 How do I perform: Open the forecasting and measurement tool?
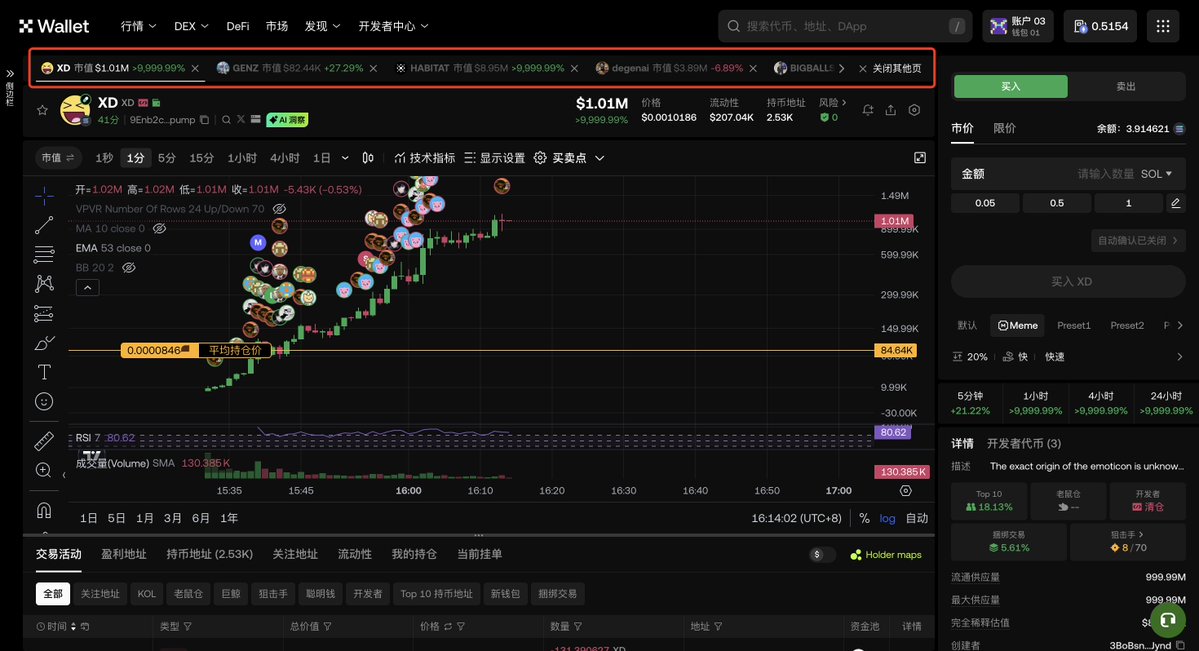[x=44, y=314]
